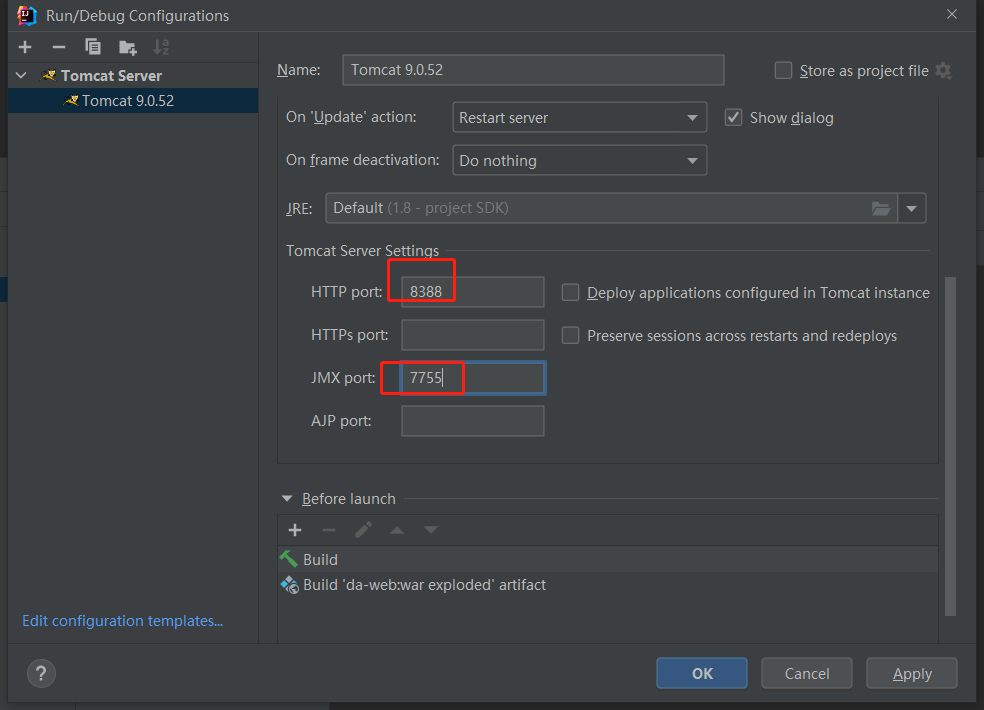Select the Build task row
984x710 pixels.
pyautogui.click(x=608, y=559)
